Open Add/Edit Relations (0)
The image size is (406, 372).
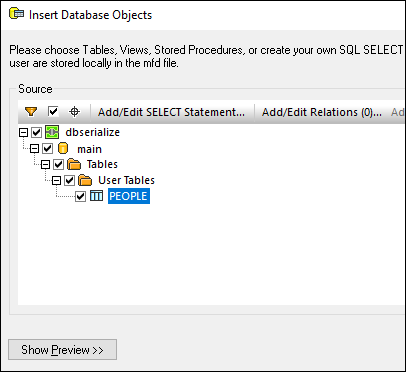click(x=322, y=112)
